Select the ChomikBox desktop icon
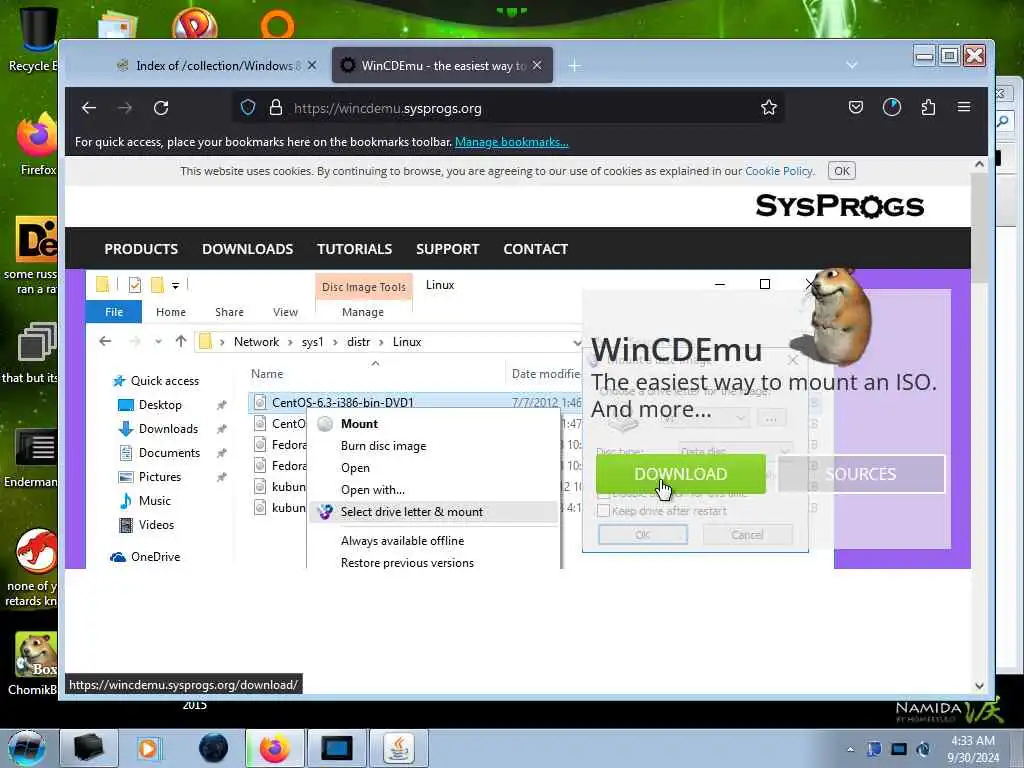Image resolution: width=1024 pixels, height=768 pixels. [x=35, y=663]
